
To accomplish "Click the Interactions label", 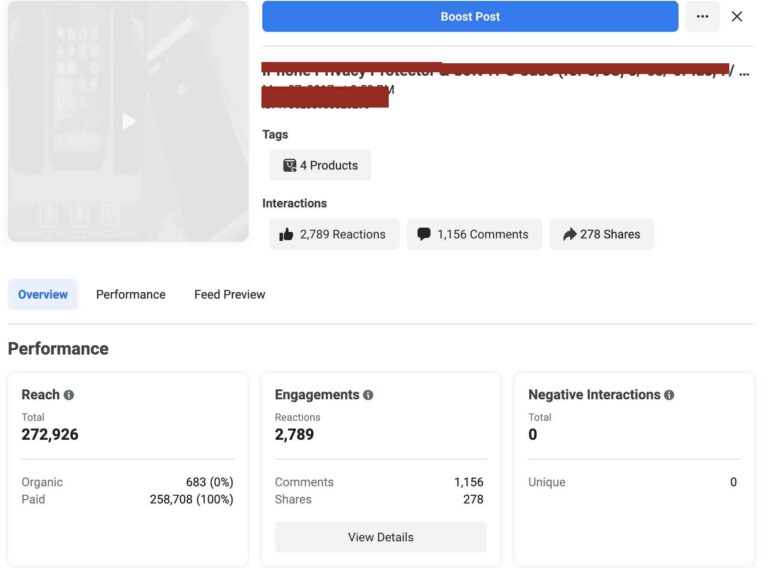I will point(294,203).
